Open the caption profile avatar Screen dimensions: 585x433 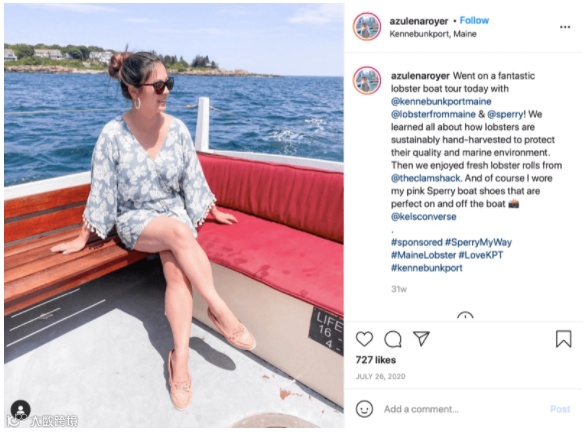coord(367,81)
